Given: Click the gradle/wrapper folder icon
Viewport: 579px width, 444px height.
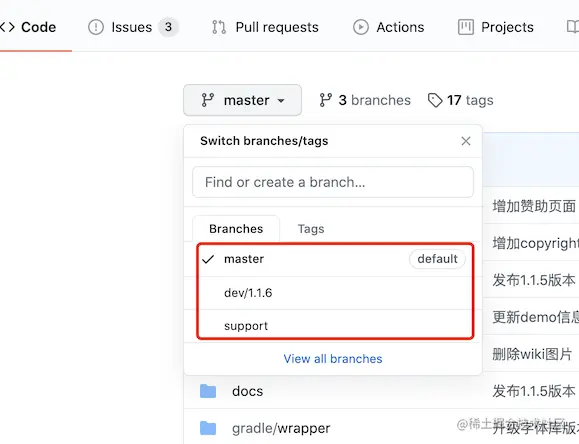Looking at the screenshot, I should tap(208, 428).
